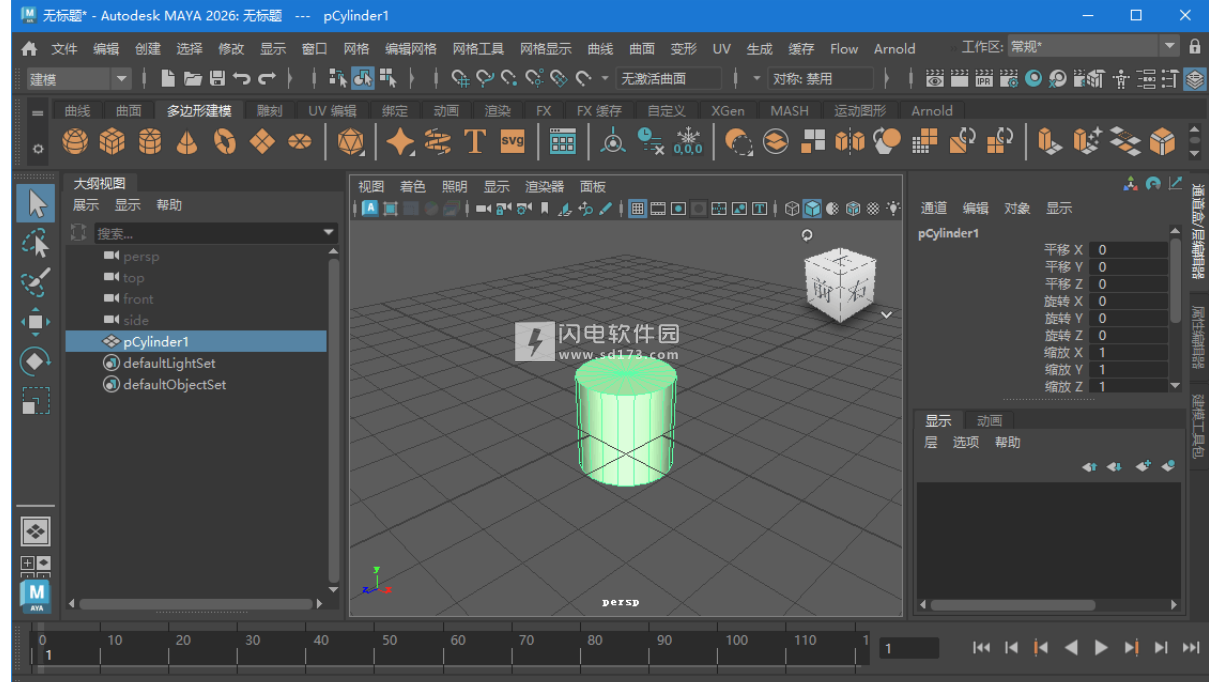
Task: Play the timeline backward
Action: (1071, 648)
